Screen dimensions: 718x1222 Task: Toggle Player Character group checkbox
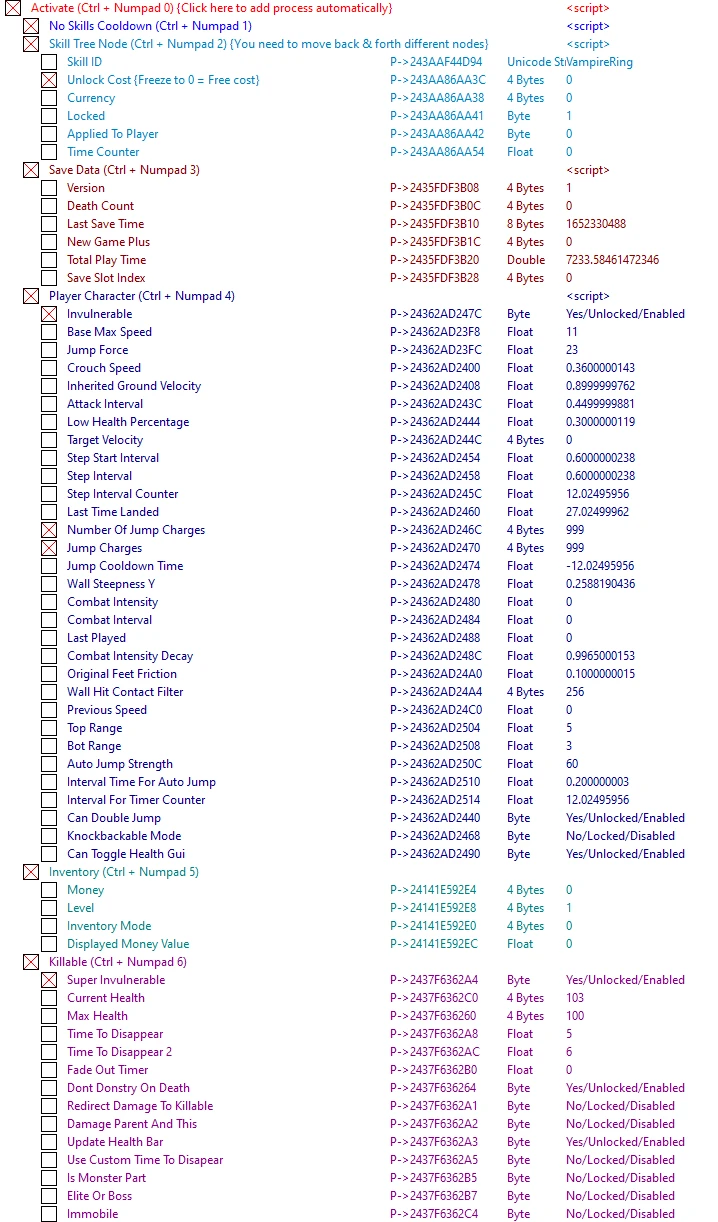tap(31, 296)
